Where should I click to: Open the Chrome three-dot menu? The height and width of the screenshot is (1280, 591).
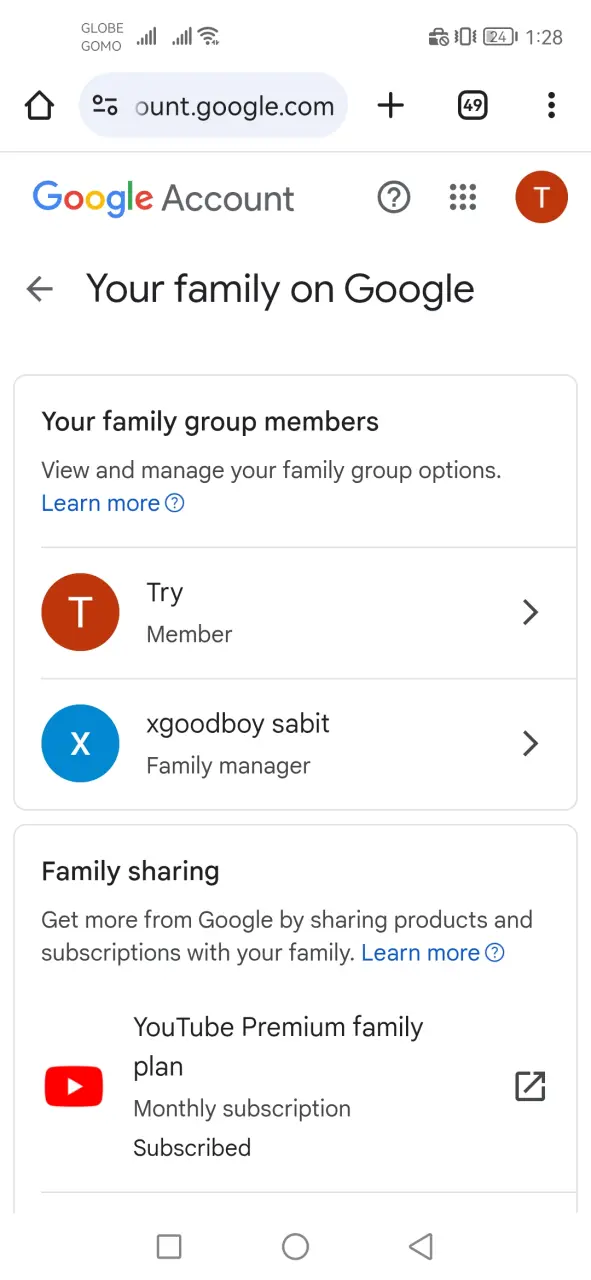551,105
